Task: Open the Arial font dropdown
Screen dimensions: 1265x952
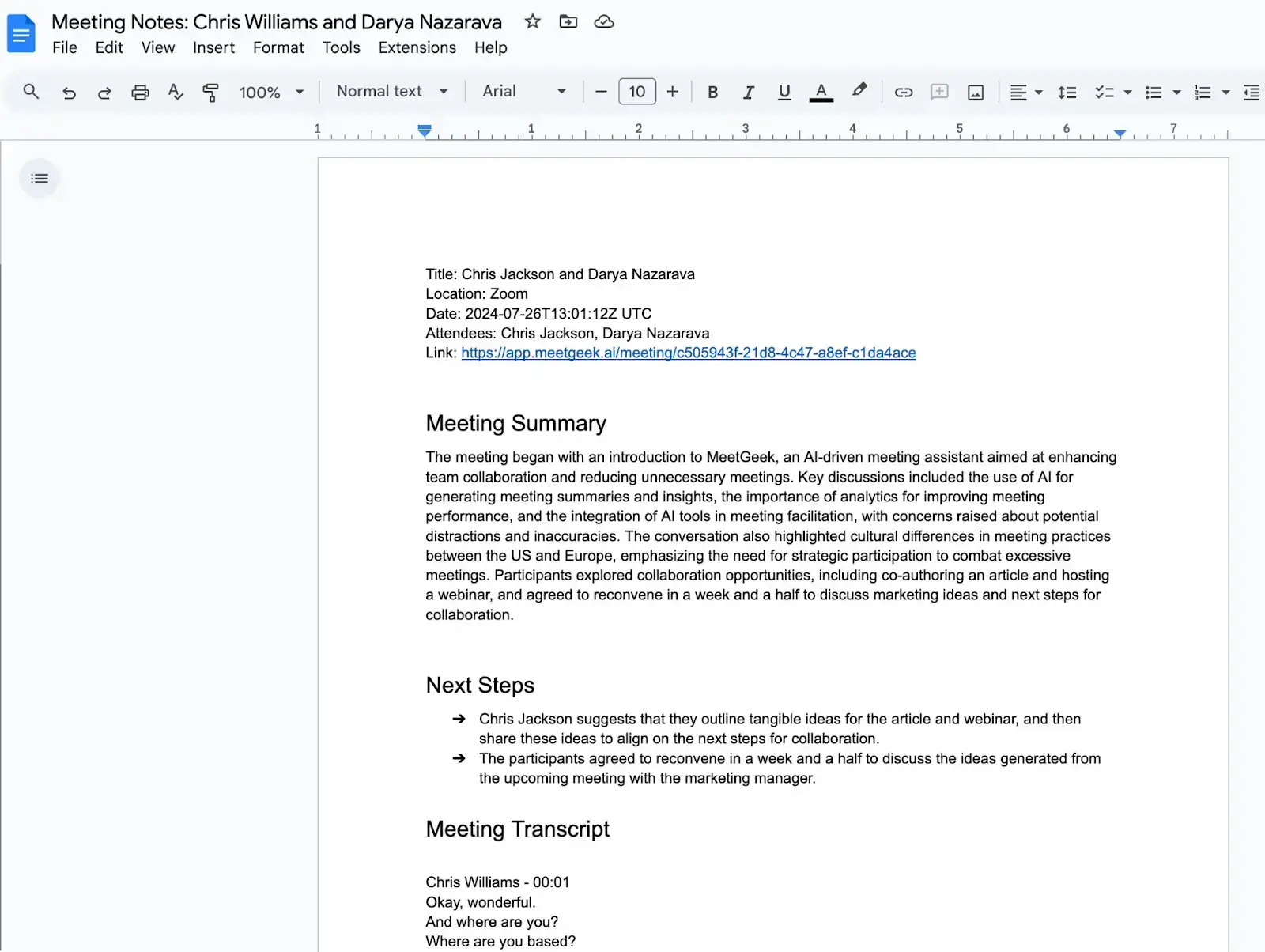Action: click(x=523, y=92)
